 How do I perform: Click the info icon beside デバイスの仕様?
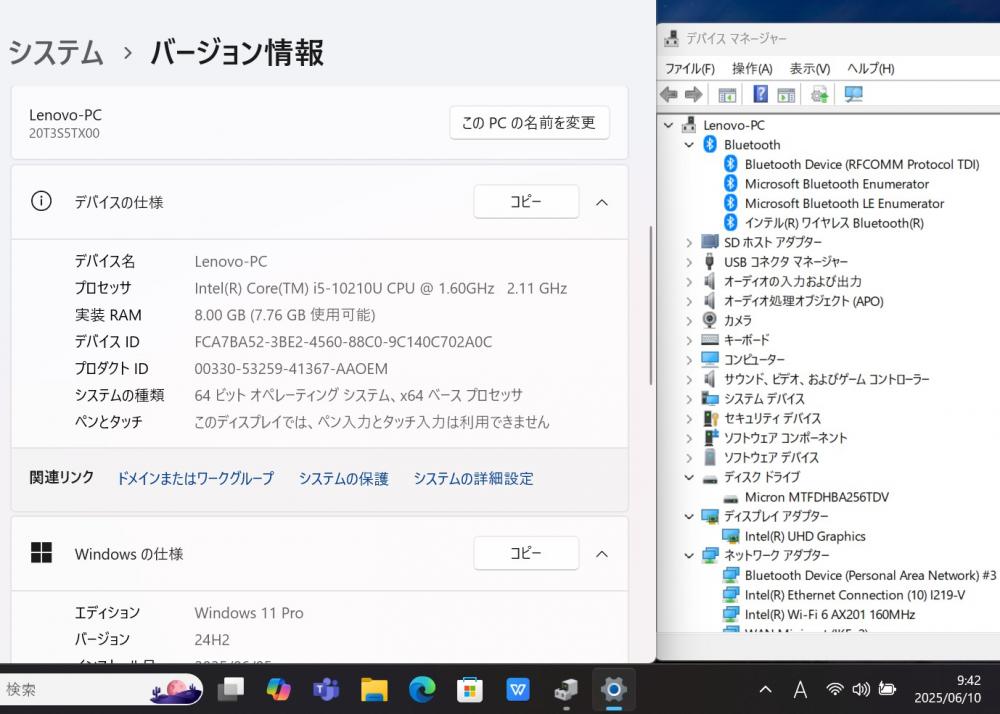tap(41, 201)
